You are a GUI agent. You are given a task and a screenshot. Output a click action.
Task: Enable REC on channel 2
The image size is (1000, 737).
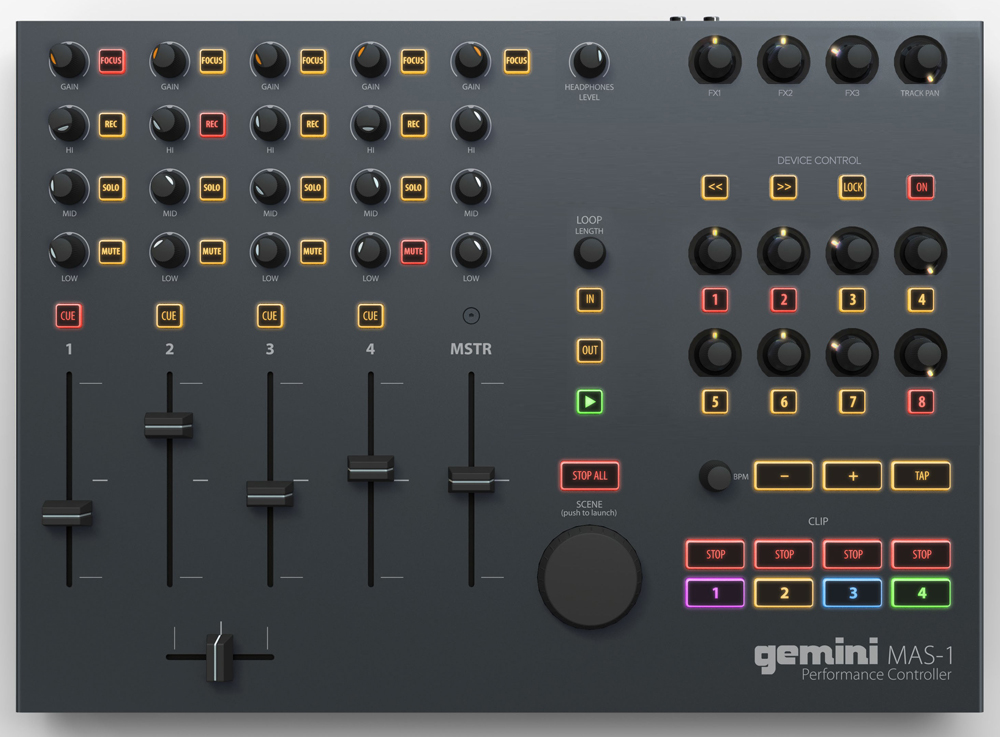tap(211, 124)
